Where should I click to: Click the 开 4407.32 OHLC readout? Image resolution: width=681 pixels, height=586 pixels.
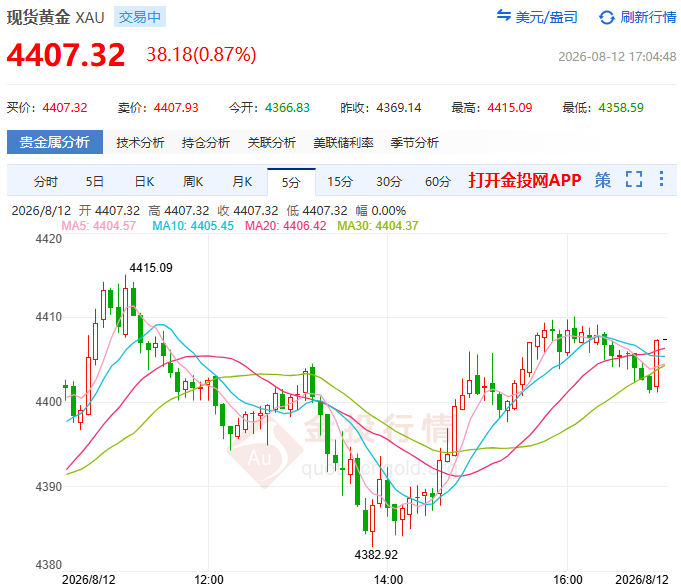click(109, 211)
